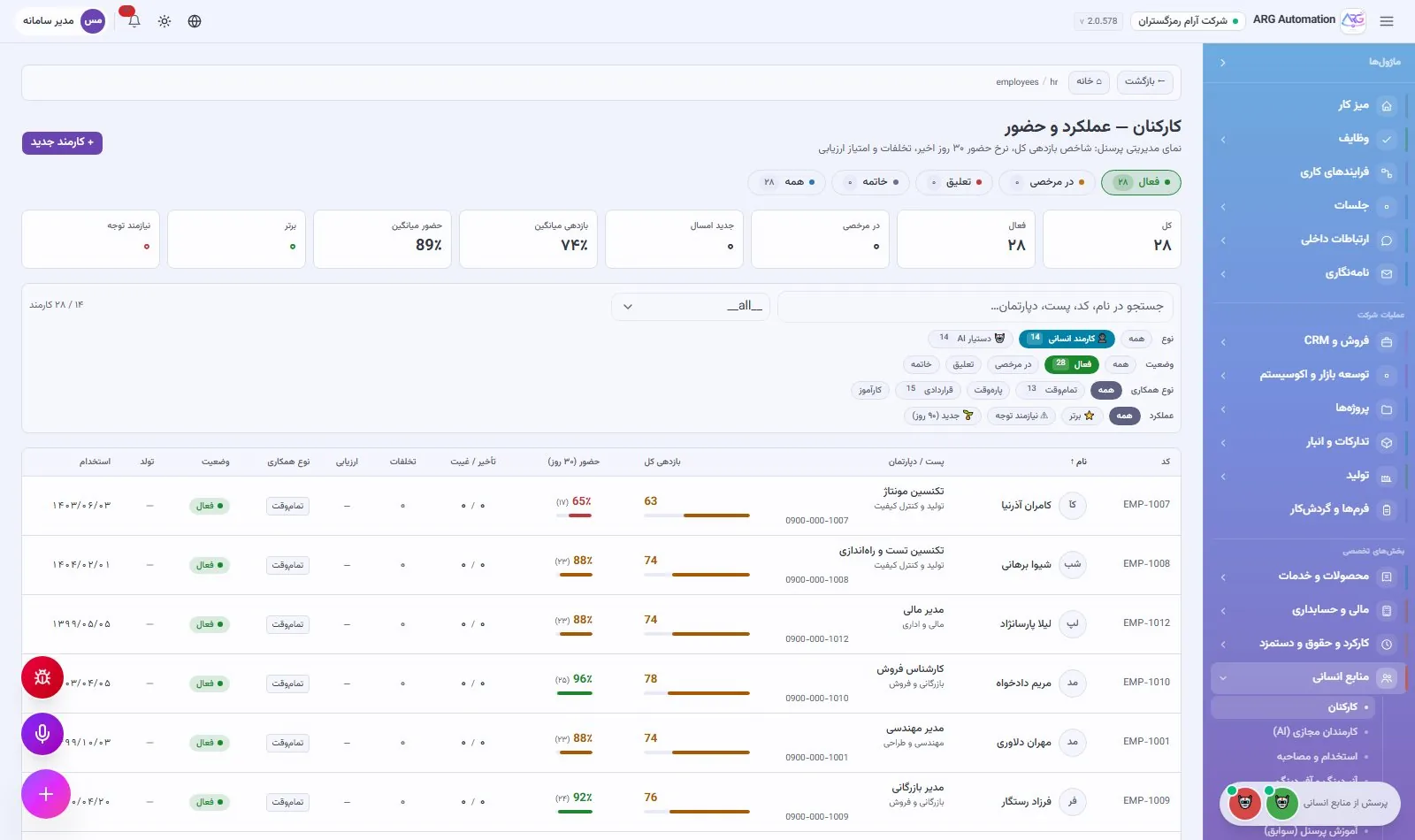Click the notification bell icon
Screen dimensions: 1415x840
click(134, 21)
